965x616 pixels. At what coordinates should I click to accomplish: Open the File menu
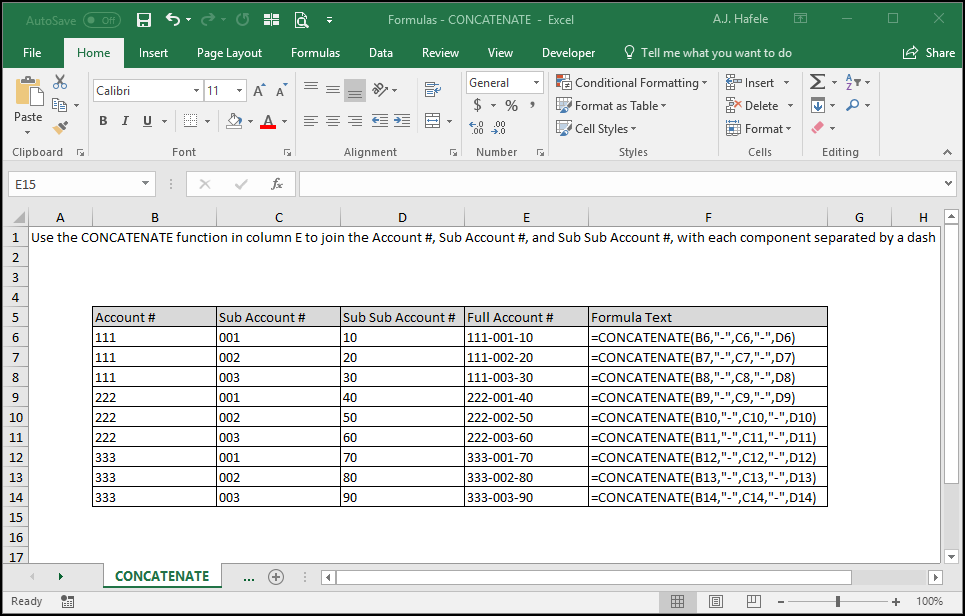pyautogui.click(x=32, y=53)
